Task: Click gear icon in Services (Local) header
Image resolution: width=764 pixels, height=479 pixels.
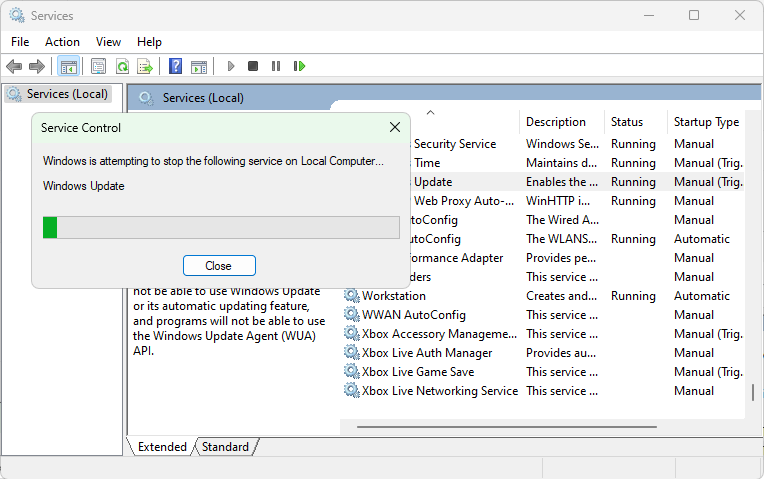Action: [146, 98]
